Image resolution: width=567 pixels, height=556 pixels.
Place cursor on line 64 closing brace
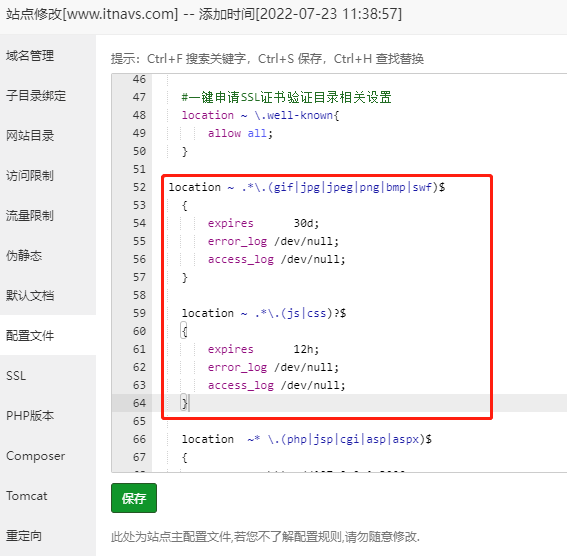184,403
